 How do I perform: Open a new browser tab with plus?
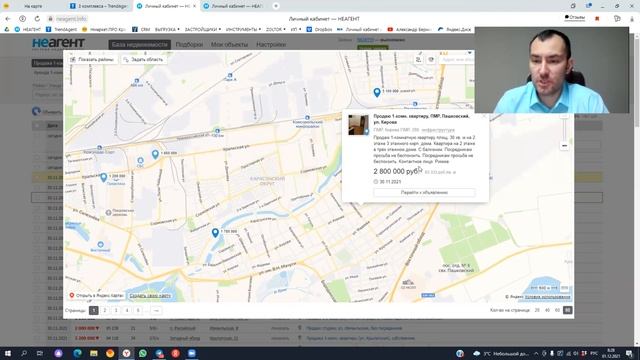pyautogui.click(x=276, y=6)
